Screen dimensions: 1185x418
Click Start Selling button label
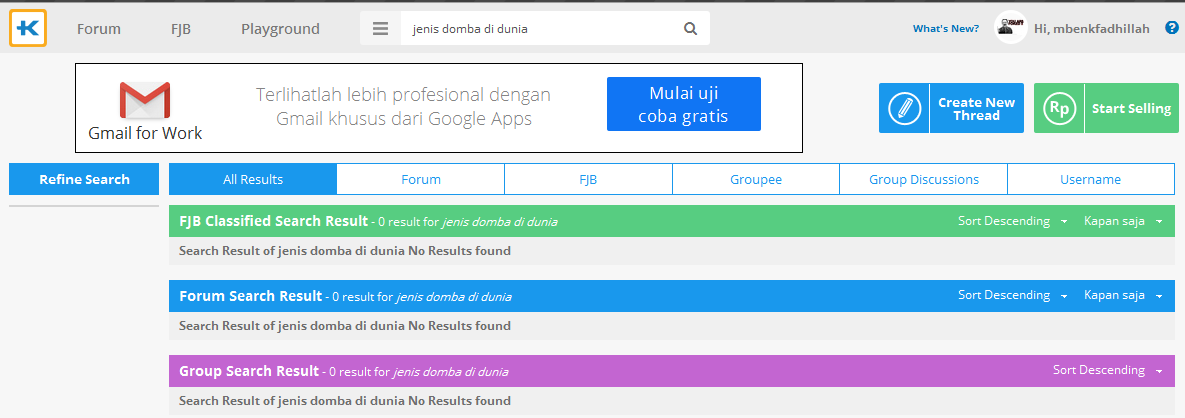click(1131, 108)
